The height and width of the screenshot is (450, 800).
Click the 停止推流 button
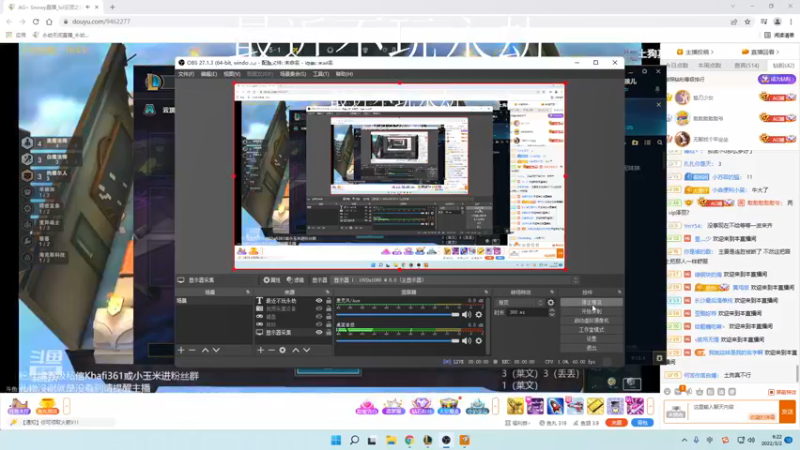pyautogui.click(x=591, y=301)
